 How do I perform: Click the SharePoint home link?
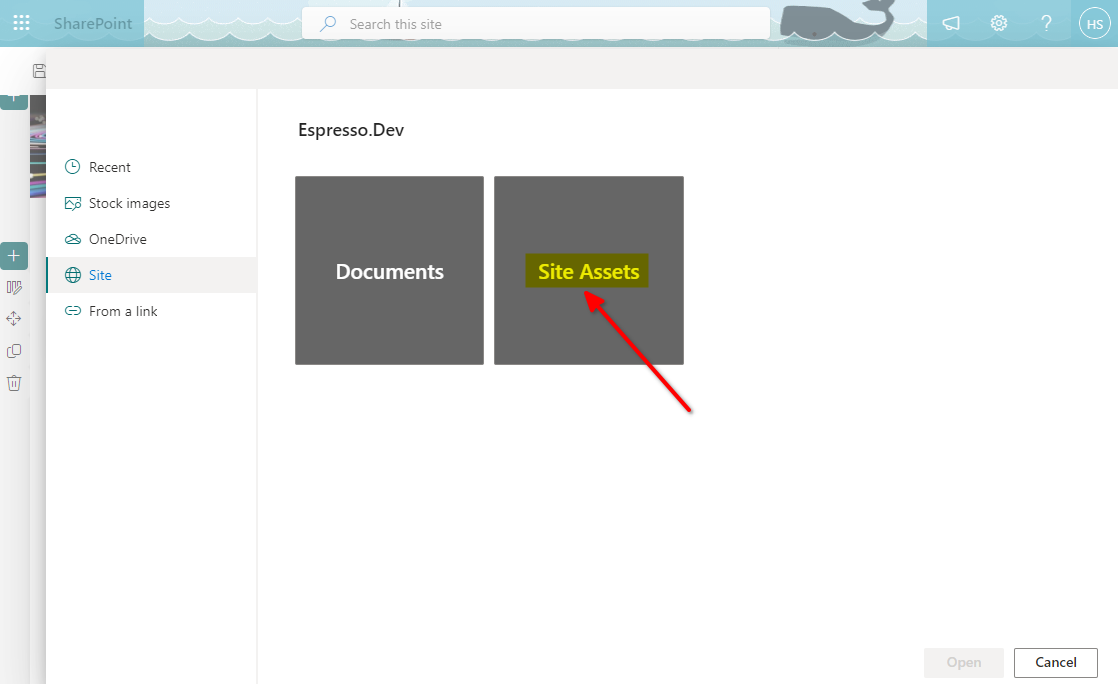93,24
